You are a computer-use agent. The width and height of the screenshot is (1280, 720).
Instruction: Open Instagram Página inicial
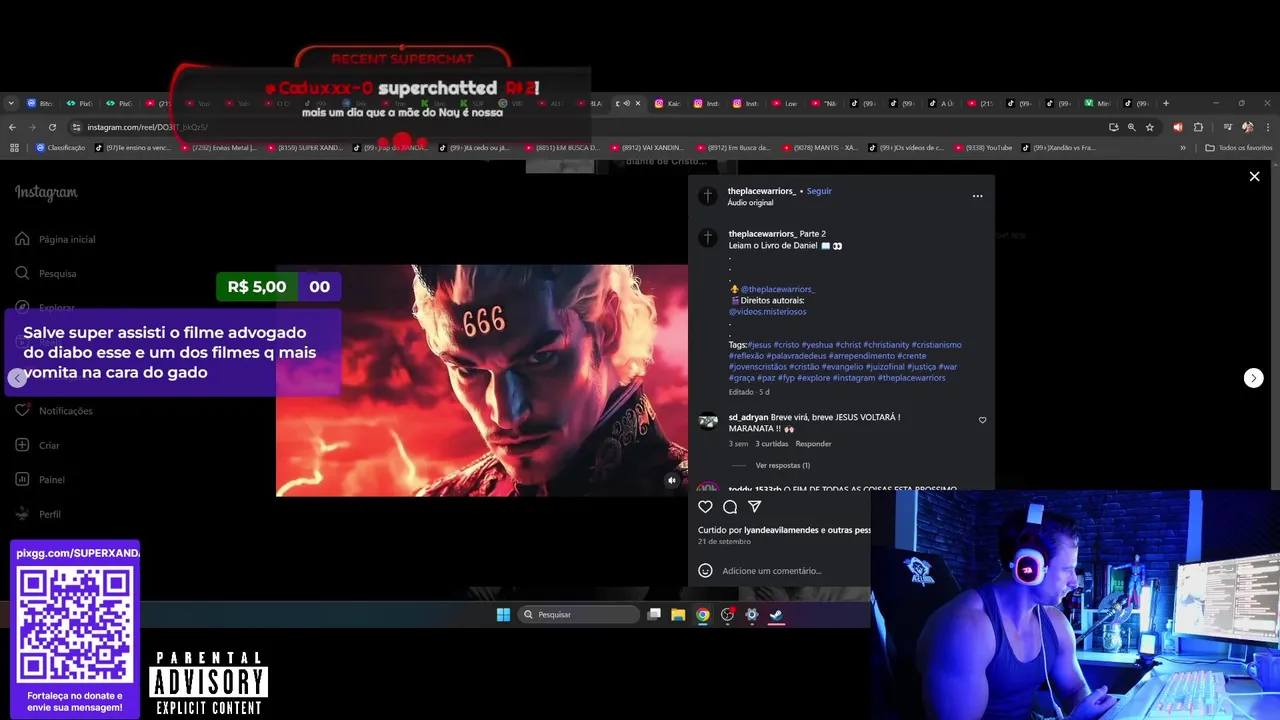(56, 239)
